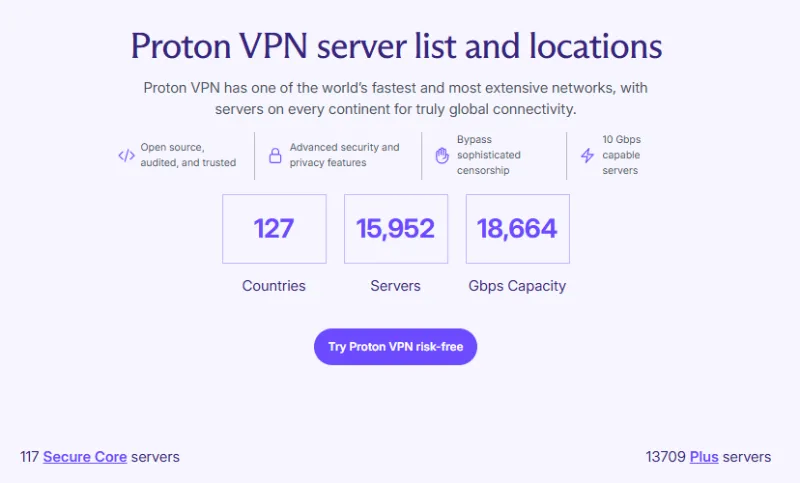The image size is (800, 483).
Task: Click the 13709 server count number
Action: point(666,457)
